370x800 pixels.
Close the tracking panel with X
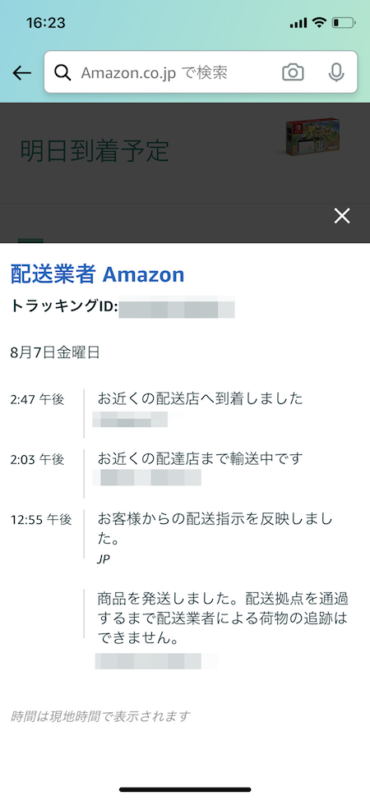[x=342, y=216]
